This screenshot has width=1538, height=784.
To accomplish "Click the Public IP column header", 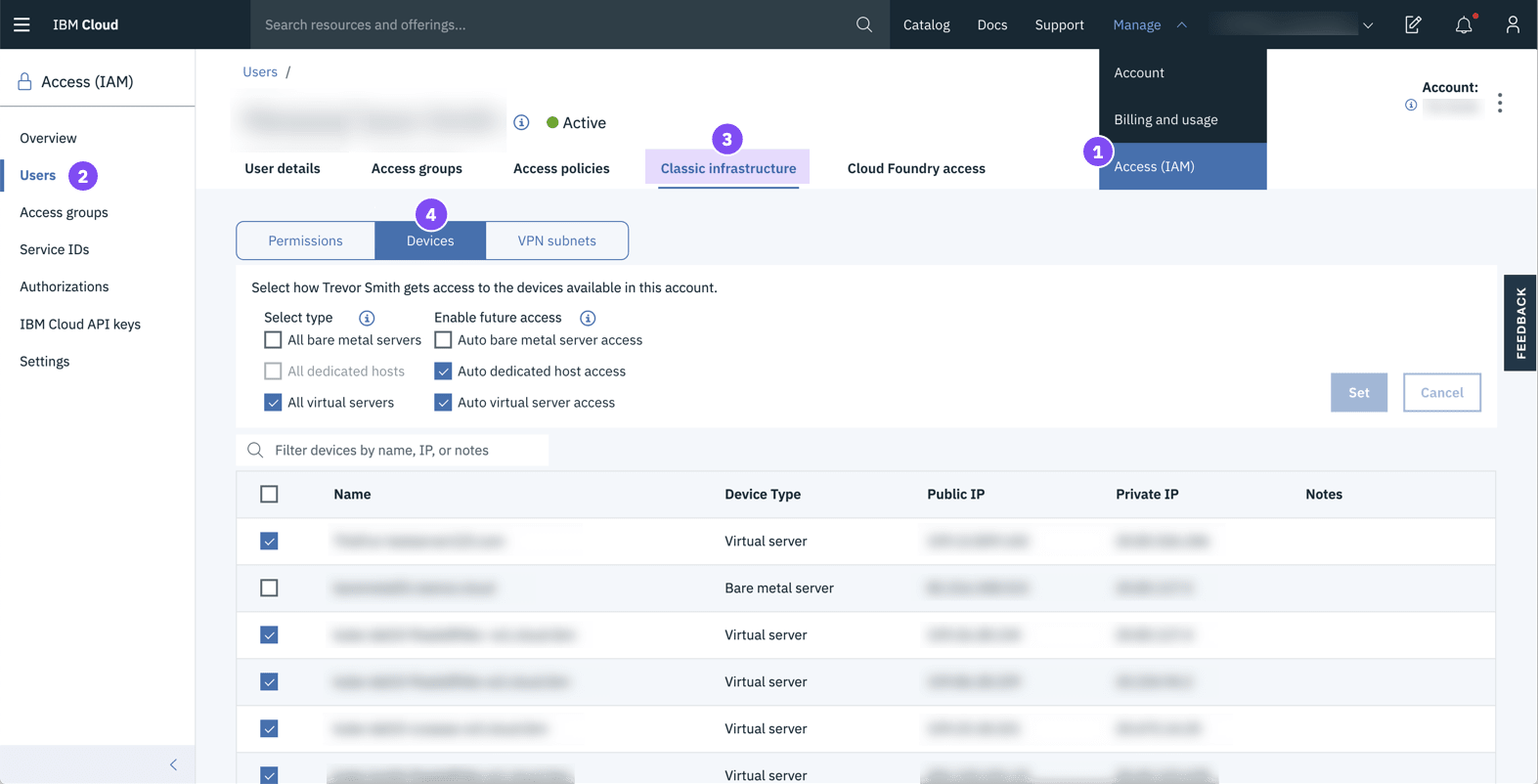I will (x=955, y=494).
